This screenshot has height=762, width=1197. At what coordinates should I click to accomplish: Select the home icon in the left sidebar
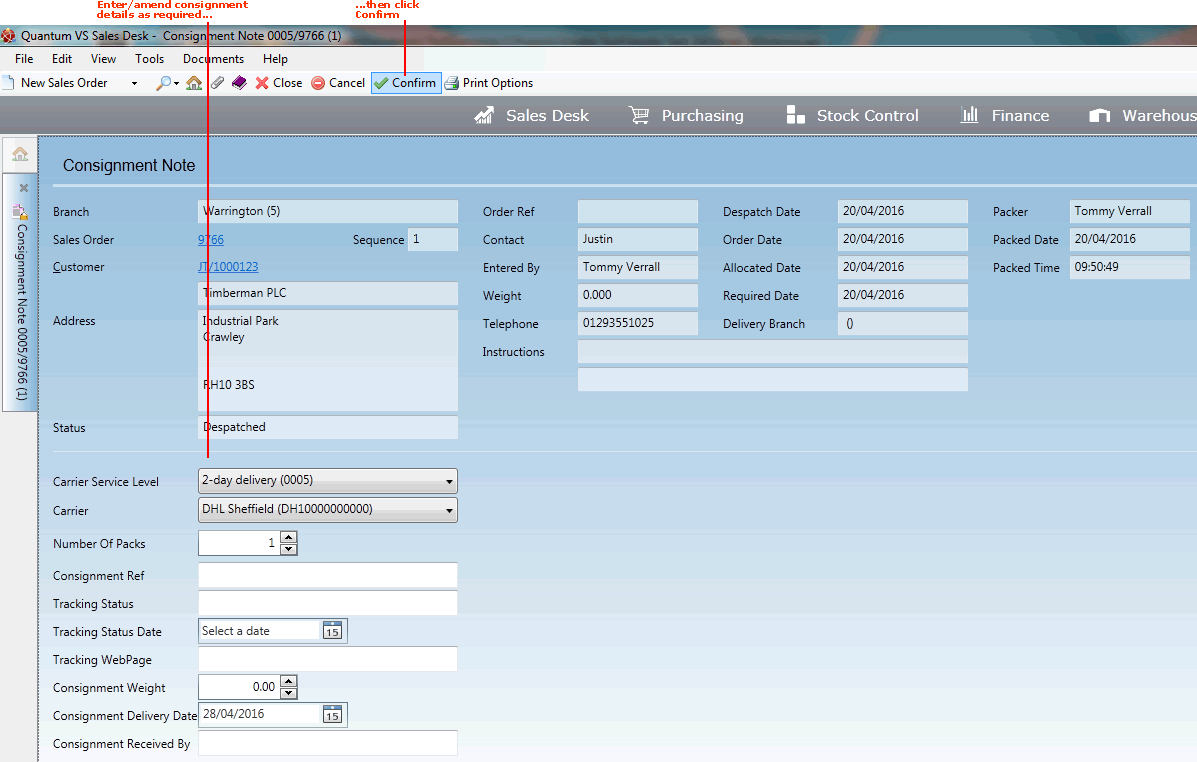pyautogui.click(x=20, y=154)
